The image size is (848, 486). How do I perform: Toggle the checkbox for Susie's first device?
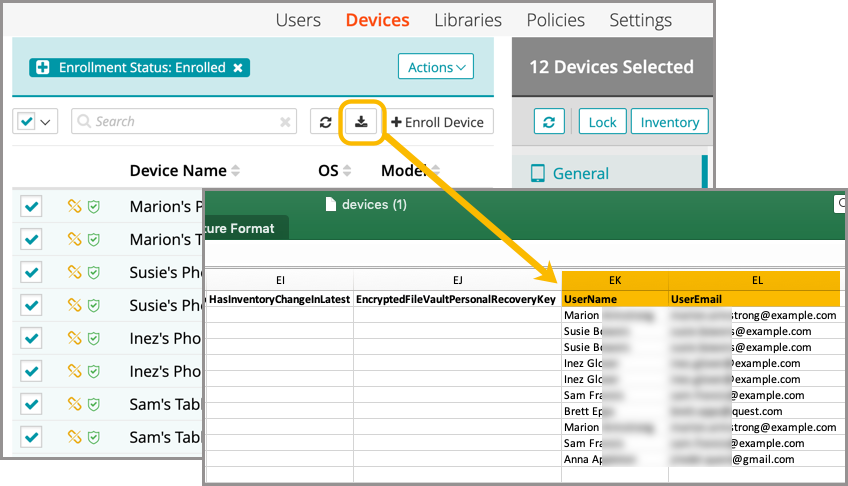tap(31, 273)
